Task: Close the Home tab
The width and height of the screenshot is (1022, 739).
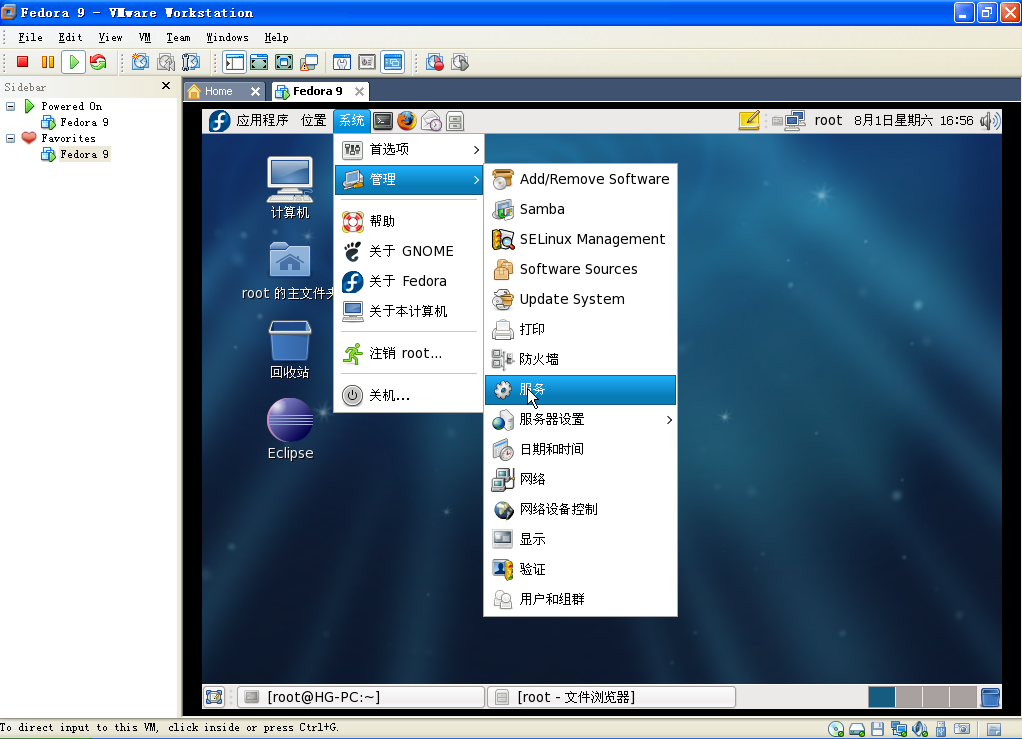Action: (256, 91)
